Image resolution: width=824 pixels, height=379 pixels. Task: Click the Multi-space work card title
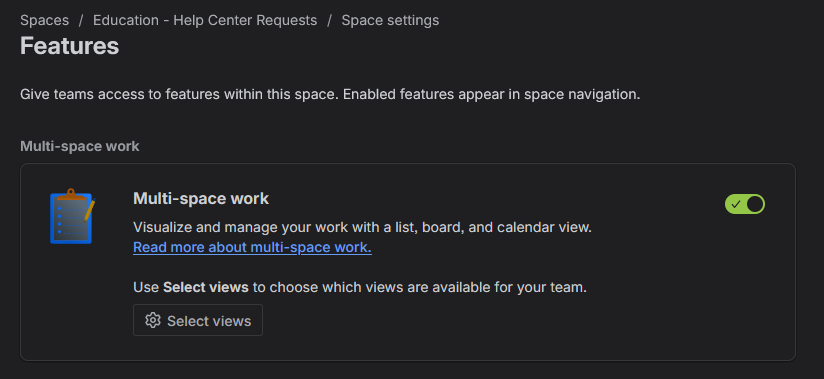[201, 199]
